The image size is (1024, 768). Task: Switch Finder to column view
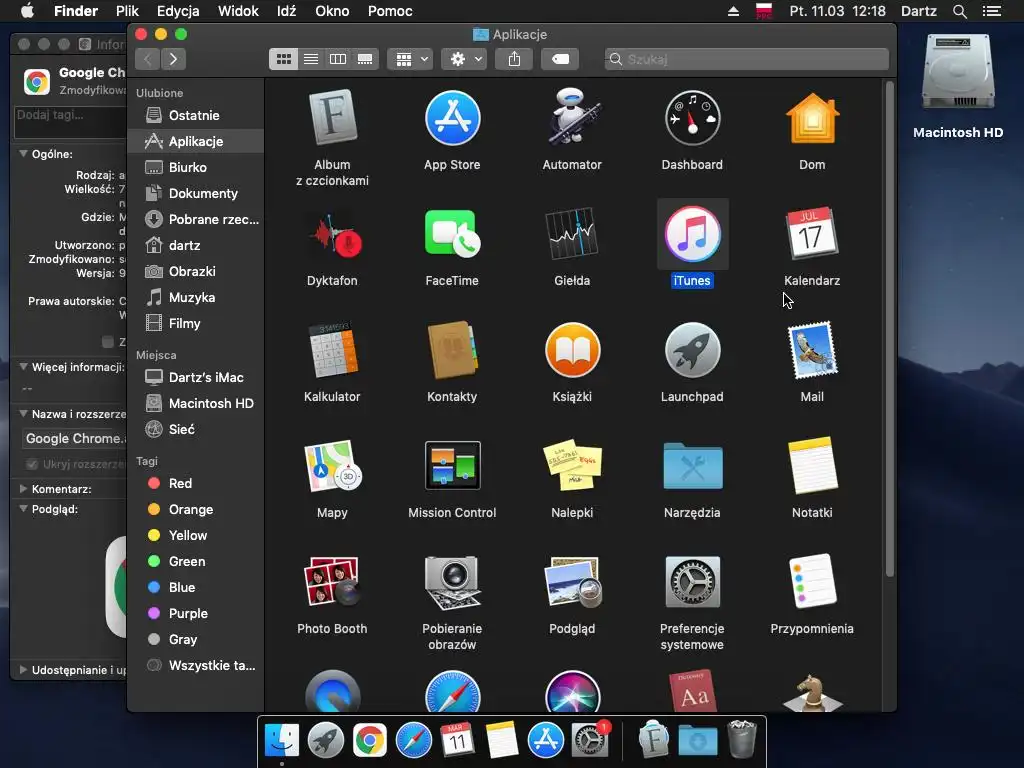tap(338, 59)
